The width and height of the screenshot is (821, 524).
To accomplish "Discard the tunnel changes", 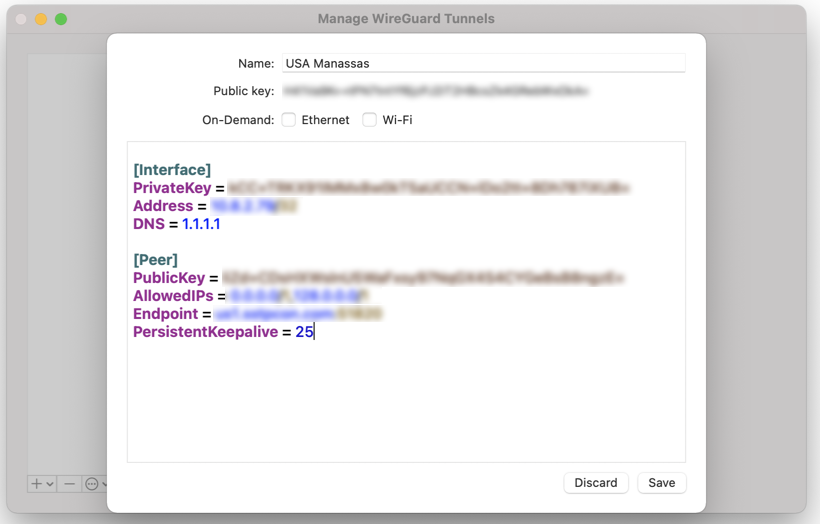I will (596, 483).
